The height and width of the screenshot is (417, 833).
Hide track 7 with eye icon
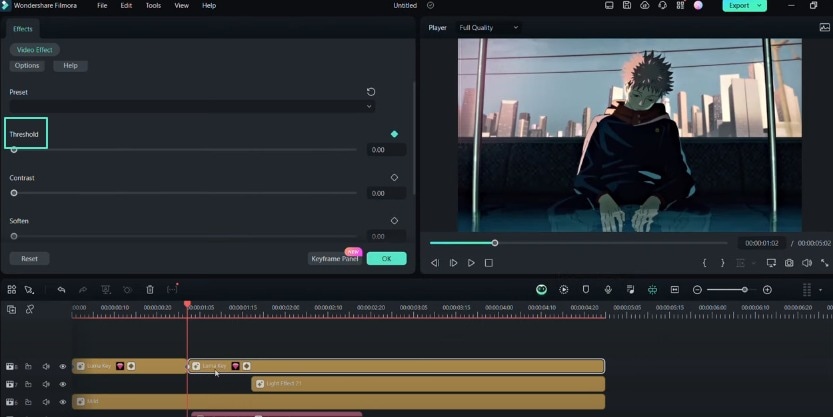(63, 384)
